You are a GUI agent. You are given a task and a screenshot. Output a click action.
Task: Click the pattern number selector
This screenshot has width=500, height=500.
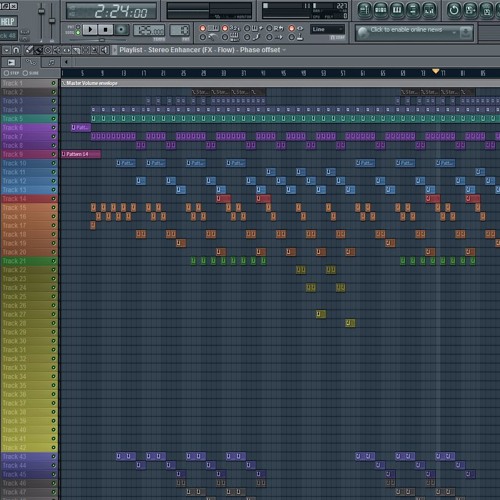[x=180, y=30]
